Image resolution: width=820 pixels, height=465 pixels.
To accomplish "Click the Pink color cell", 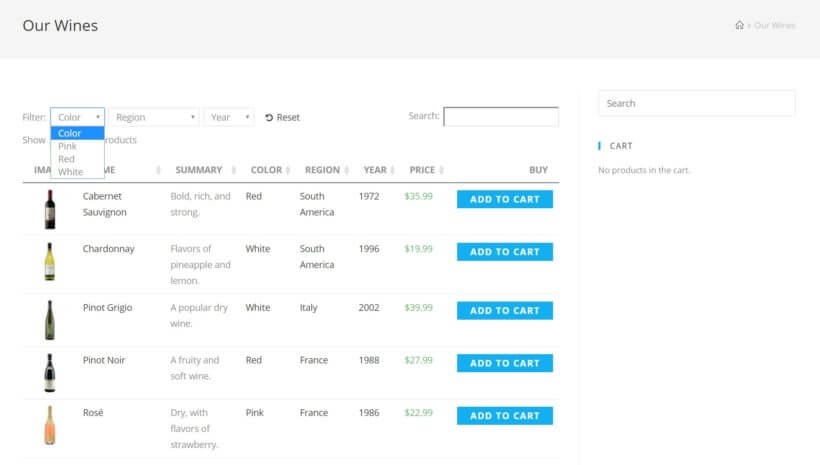I will tap(255, 413).
